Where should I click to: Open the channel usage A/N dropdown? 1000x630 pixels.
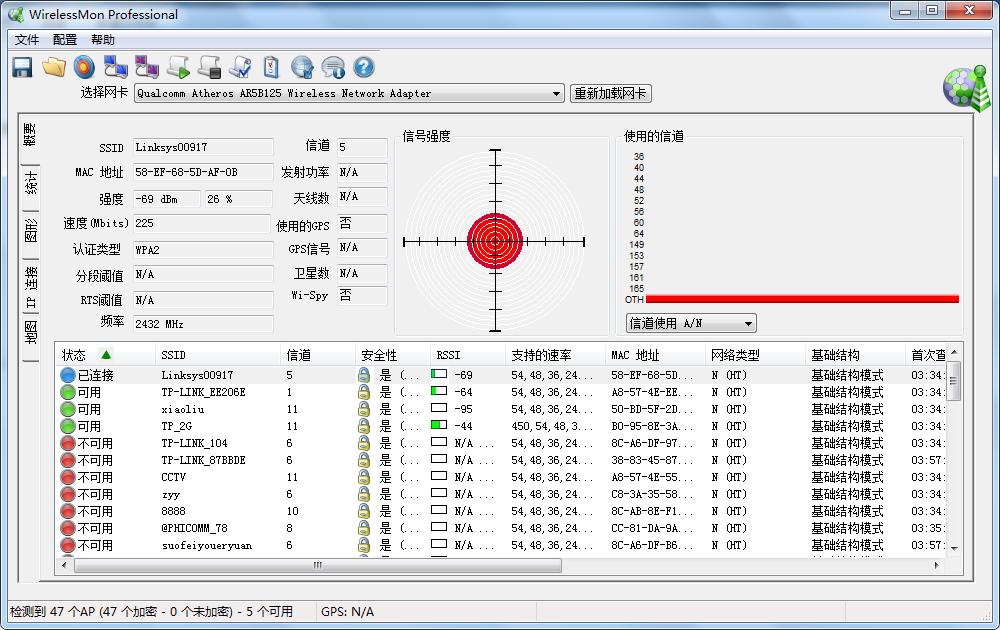click(x=747, y=324)
